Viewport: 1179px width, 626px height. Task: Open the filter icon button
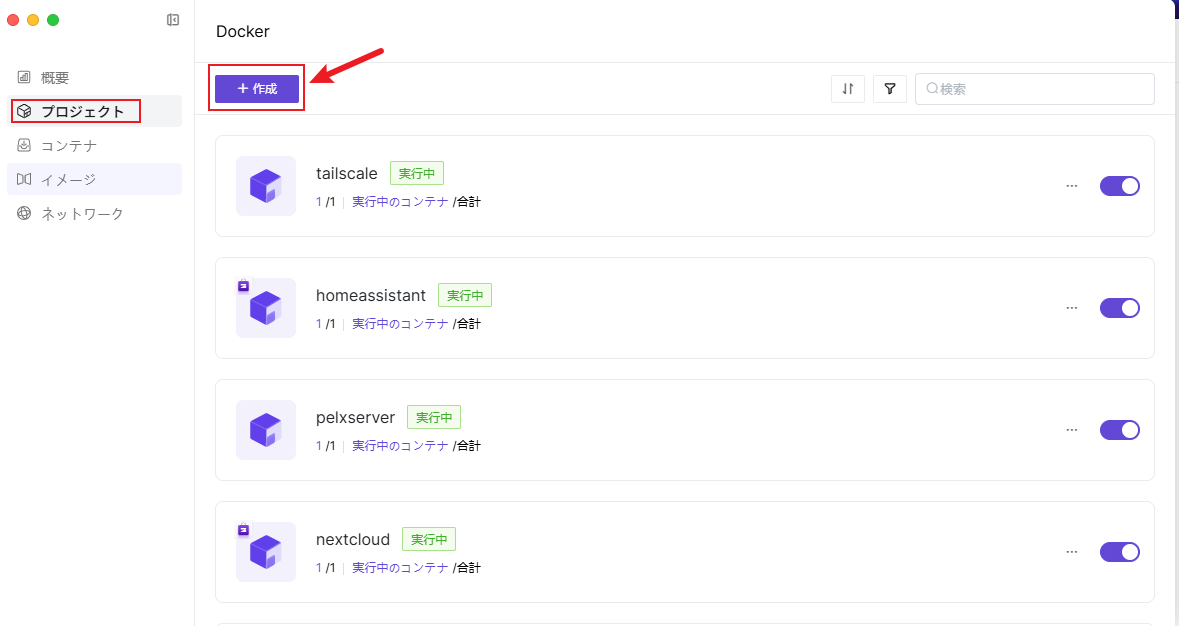click(889, 89)
